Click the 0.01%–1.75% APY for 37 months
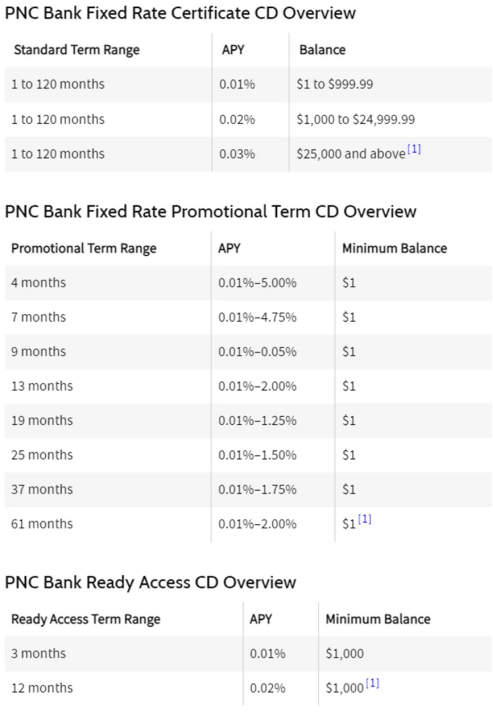 click(x=257, y=489)
